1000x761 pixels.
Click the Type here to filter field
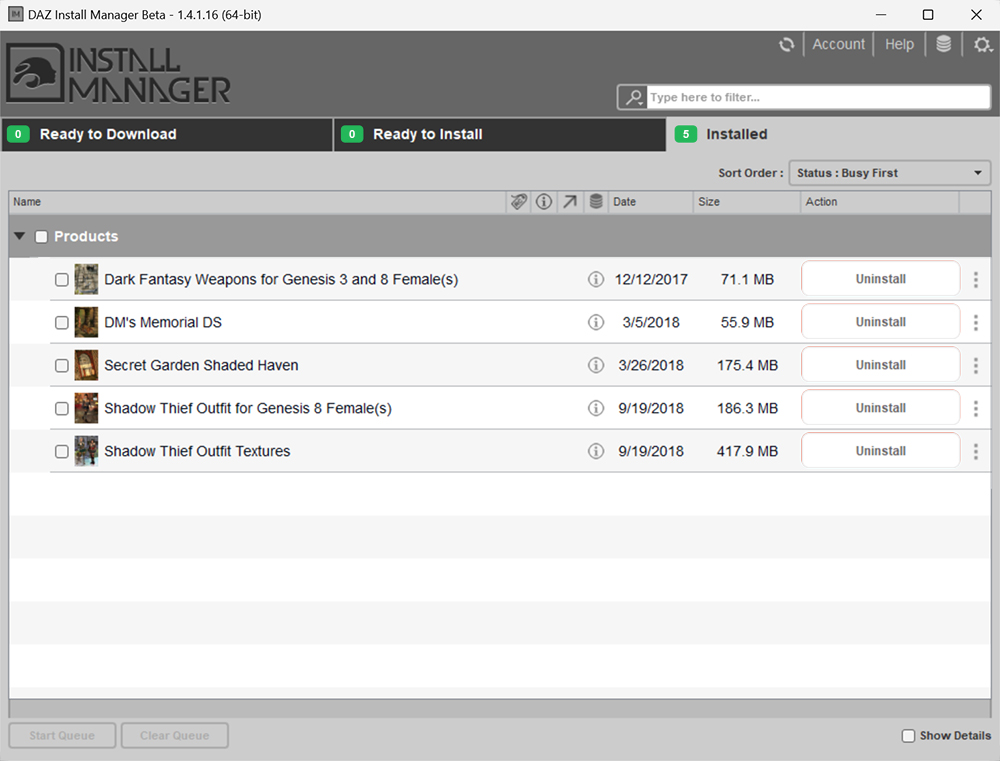point(817,97)
